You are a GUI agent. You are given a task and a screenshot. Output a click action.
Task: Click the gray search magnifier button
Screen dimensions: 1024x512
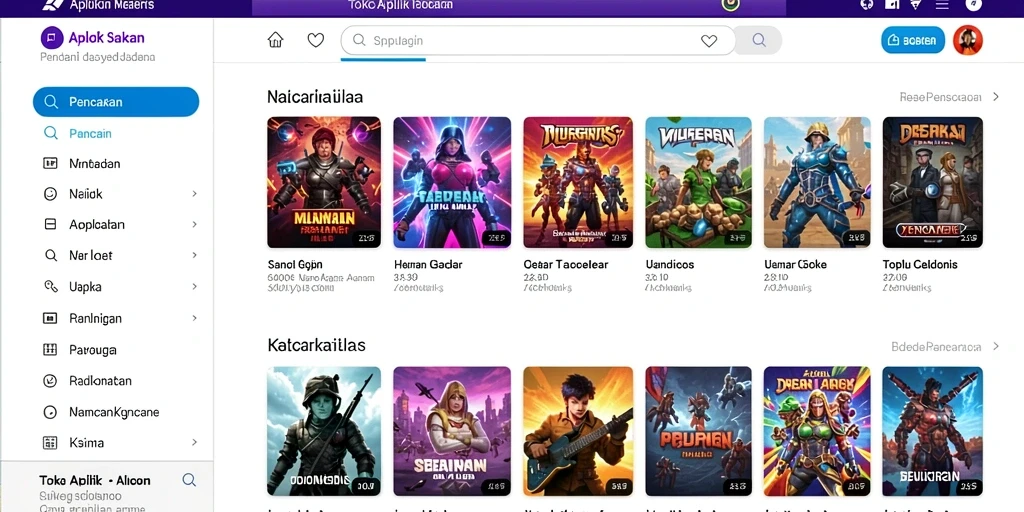coord(758,40)
